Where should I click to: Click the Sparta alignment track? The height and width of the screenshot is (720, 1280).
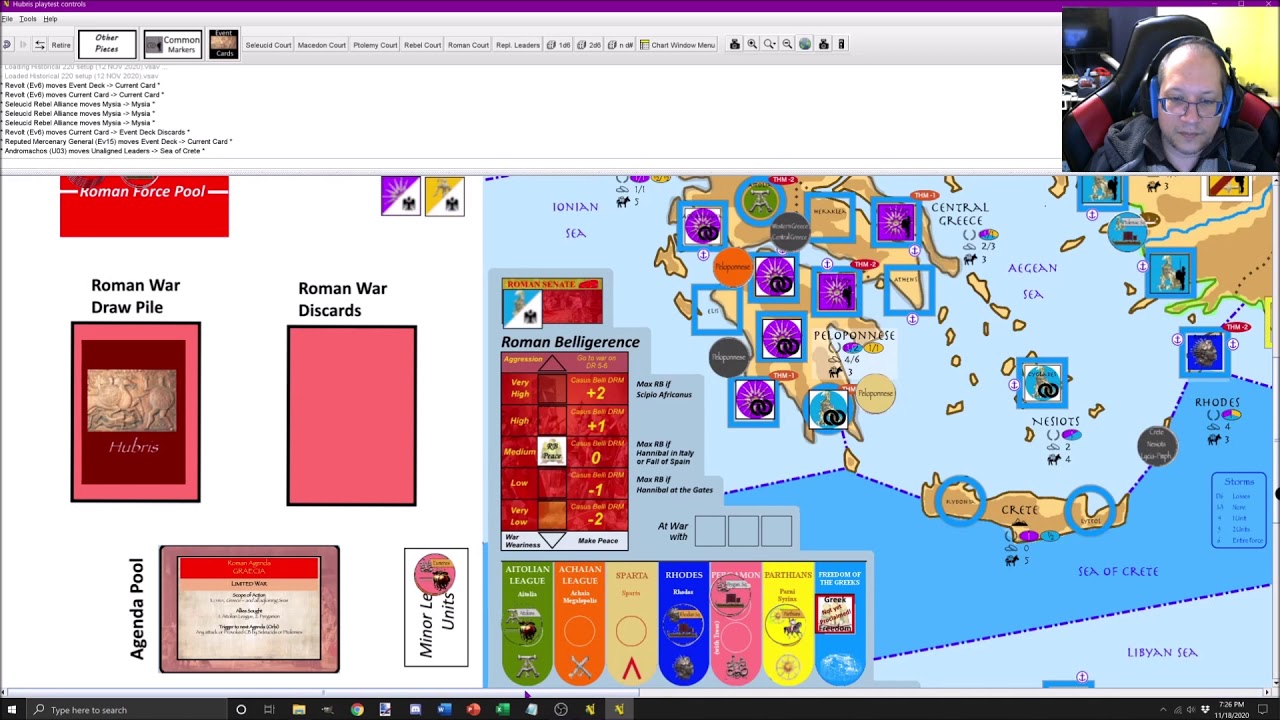click(631, 625)
